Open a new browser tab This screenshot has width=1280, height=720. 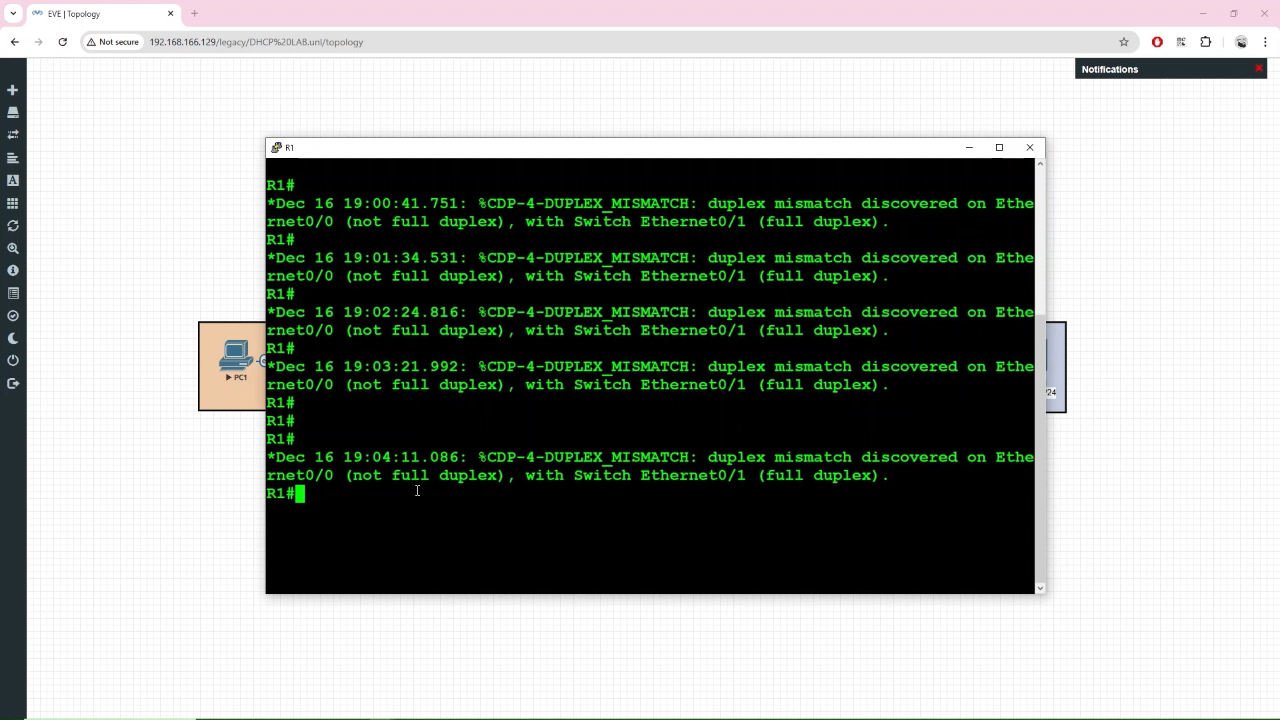point(195,14)
